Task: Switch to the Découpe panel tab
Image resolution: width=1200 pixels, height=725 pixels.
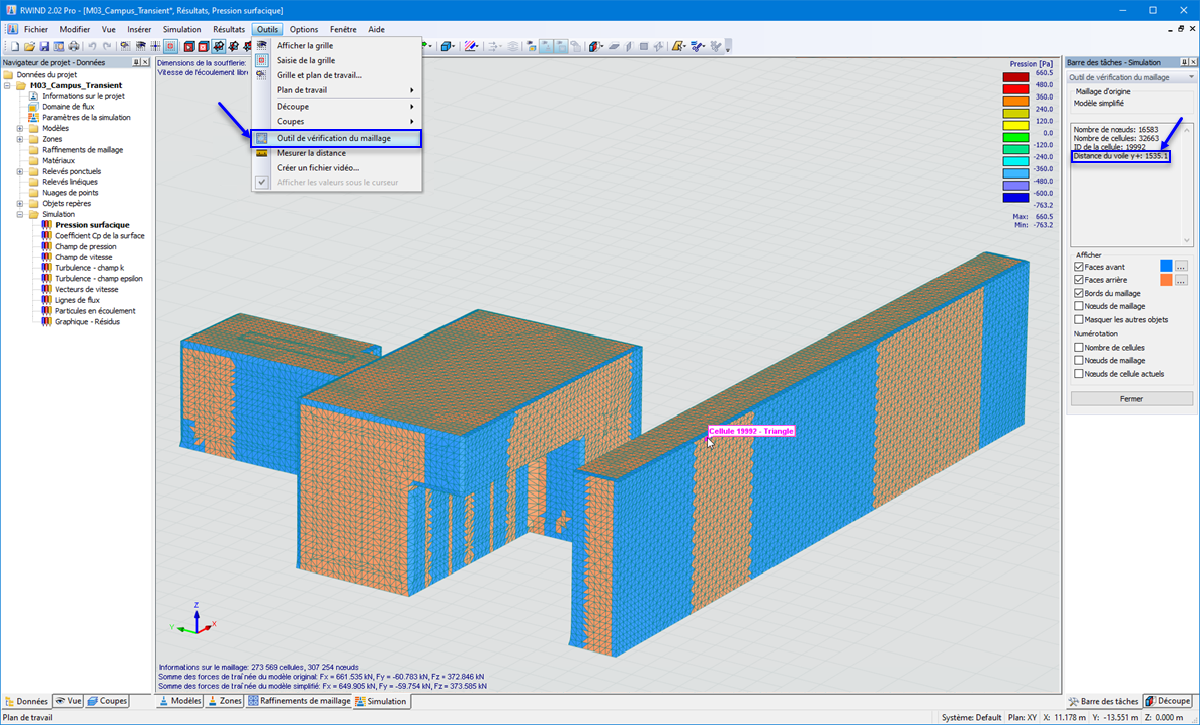Action: point(1169,702)
